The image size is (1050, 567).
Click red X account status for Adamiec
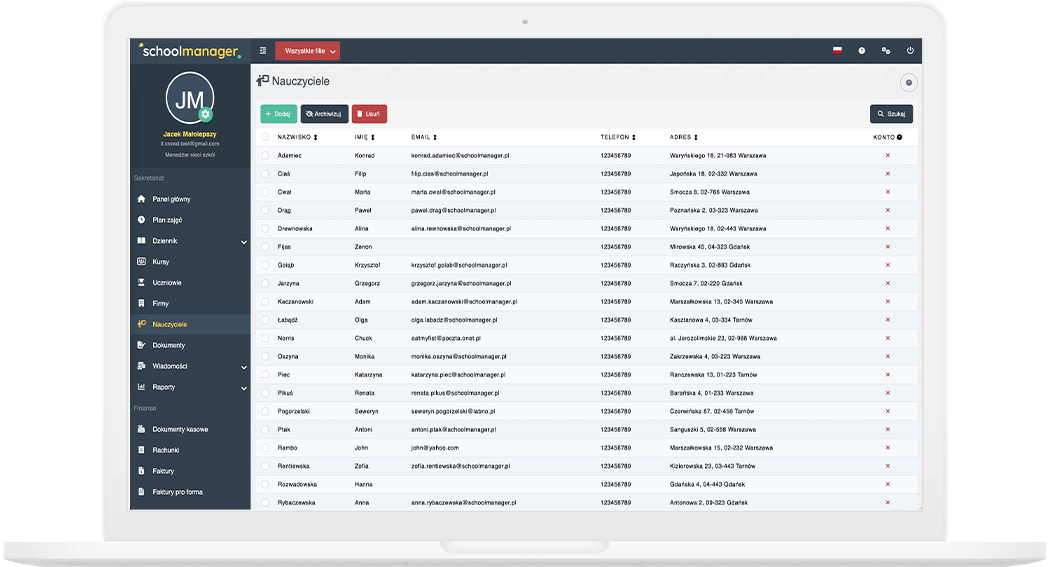pyautogui.click(x=887, y=156)
